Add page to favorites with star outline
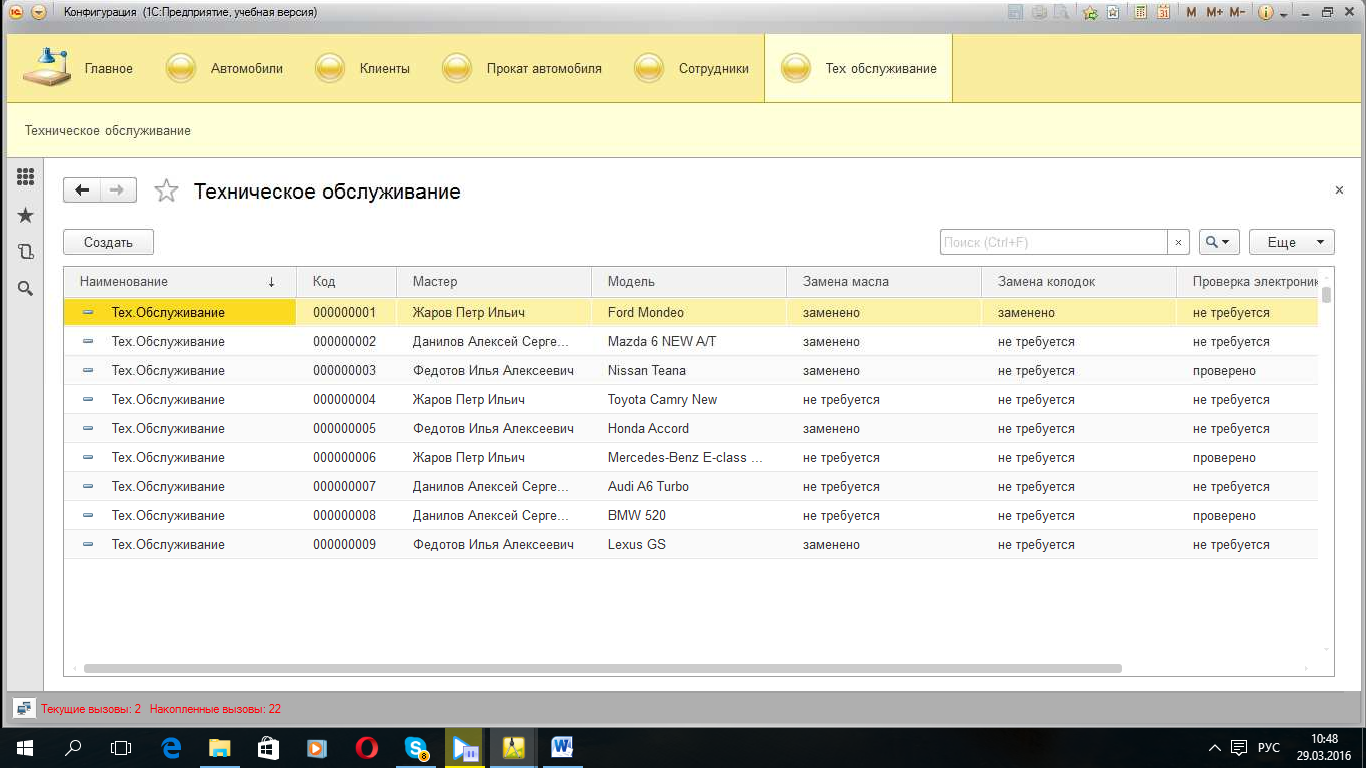Viewport: 1366px width, 768px height. point(166,191)
